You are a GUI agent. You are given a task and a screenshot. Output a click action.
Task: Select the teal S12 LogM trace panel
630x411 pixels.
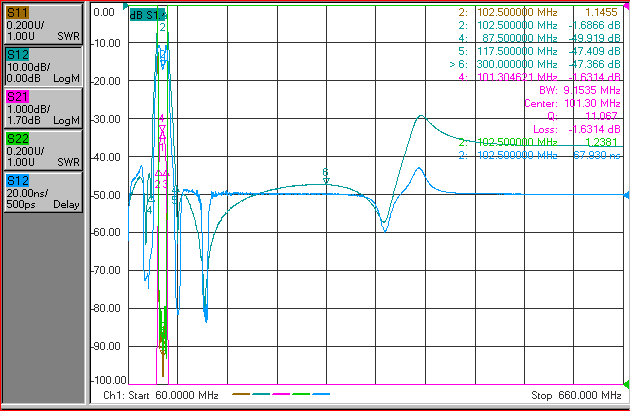pyautogui.click(x=43, y=66)
